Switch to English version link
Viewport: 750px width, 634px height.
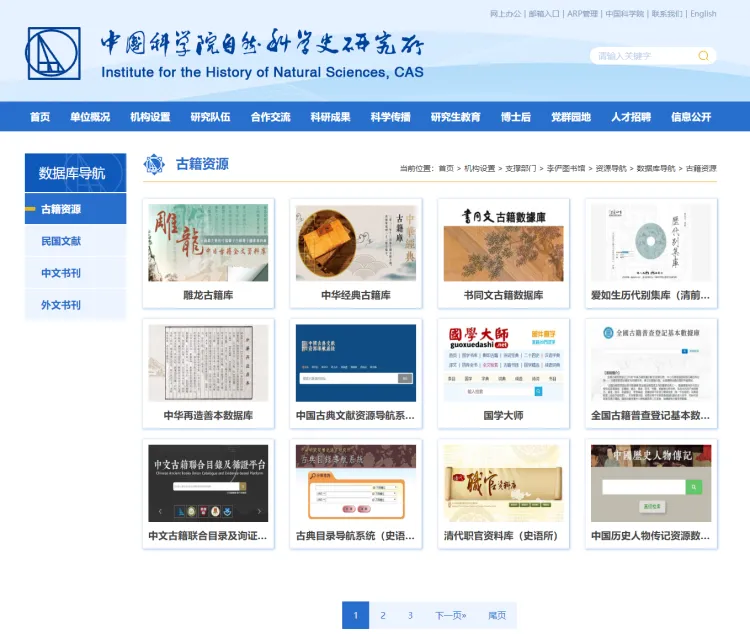[x=703, y=14]
